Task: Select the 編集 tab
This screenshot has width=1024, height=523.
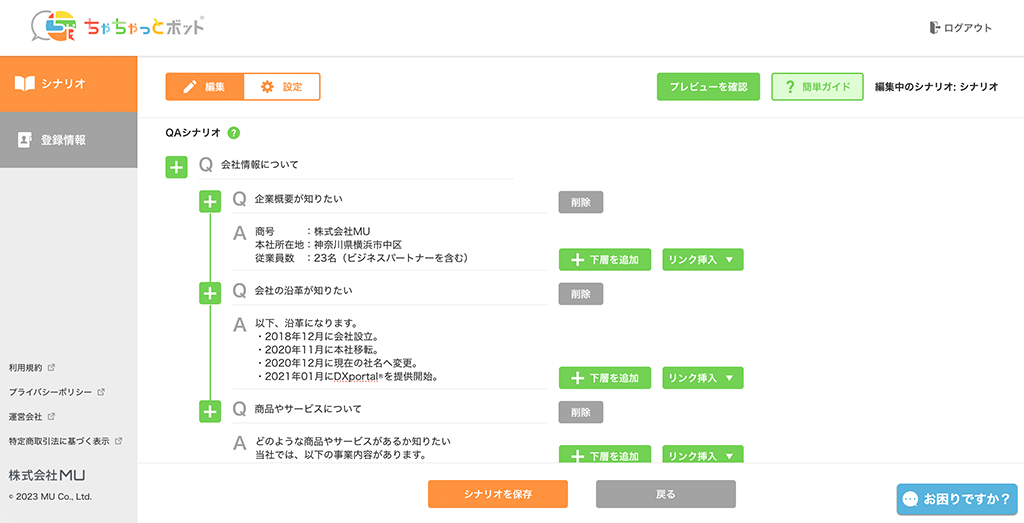Action: click(205, 87)
